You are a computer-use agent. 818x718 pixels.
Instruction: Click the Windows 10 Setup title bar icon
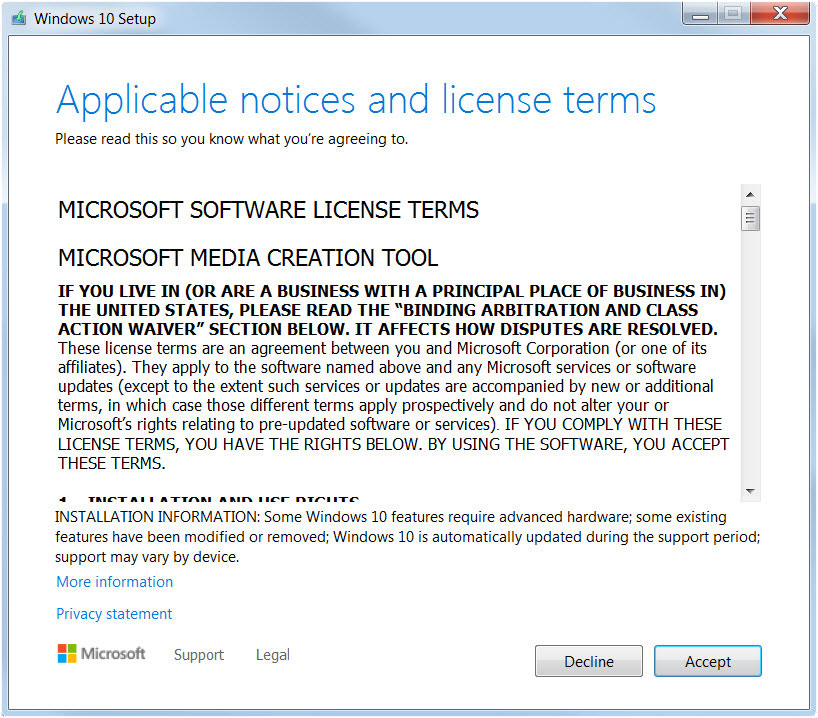tap(19, 18)
